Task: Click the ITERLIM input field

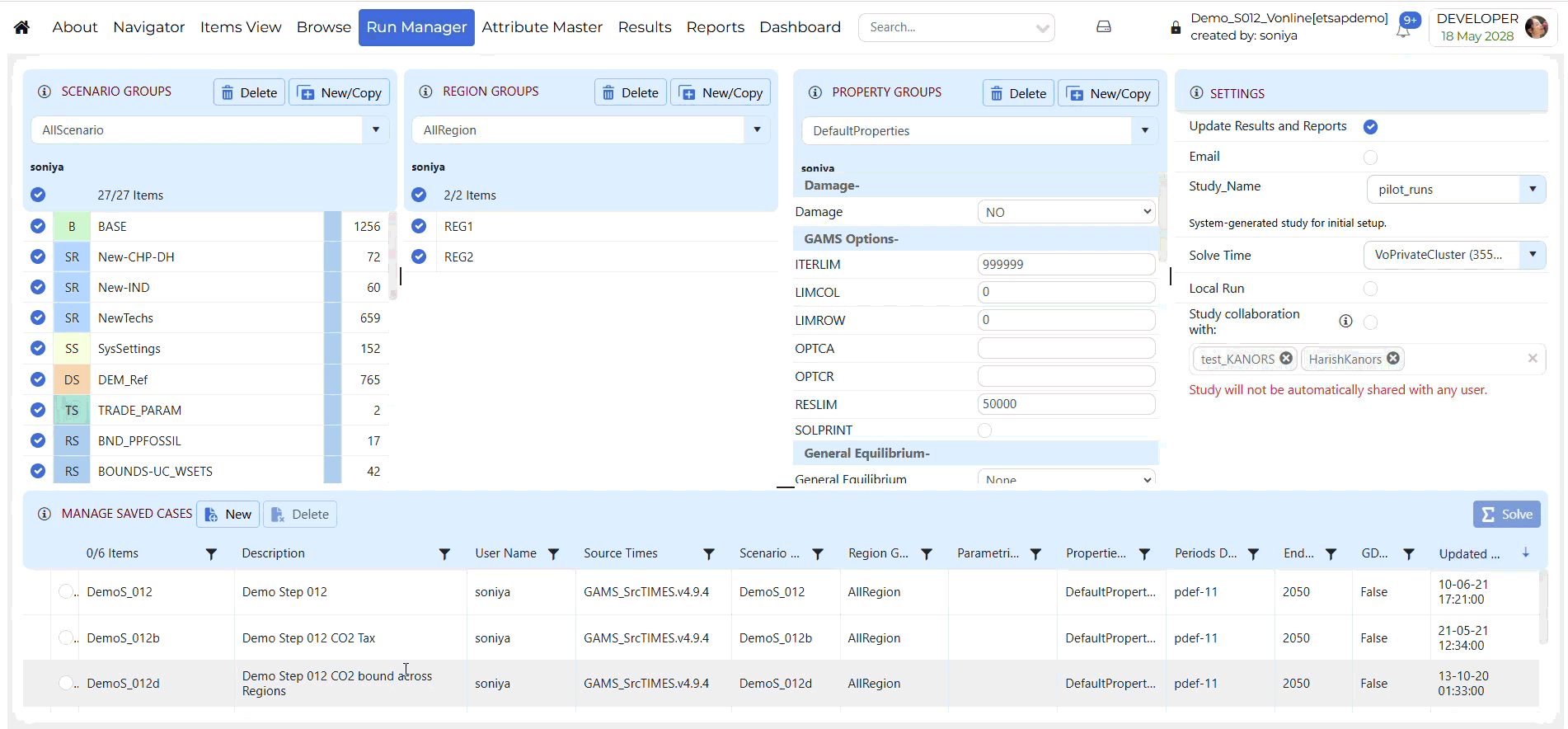Action: coord(1066,265)
